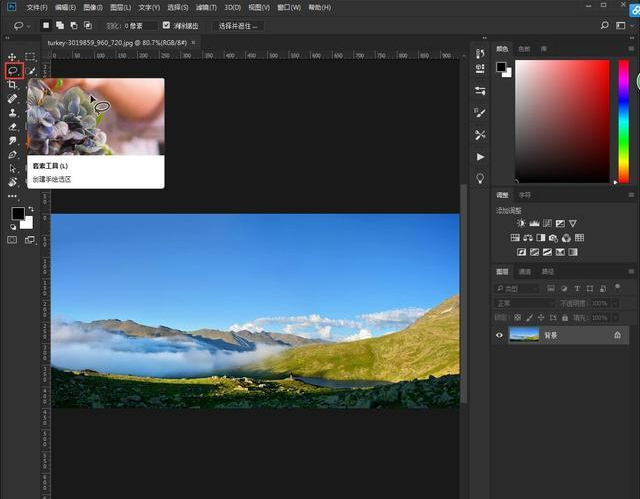Viewport: 640px width, 499px height.
Task: Select the Eraser tool
Action: coord(12,127)
